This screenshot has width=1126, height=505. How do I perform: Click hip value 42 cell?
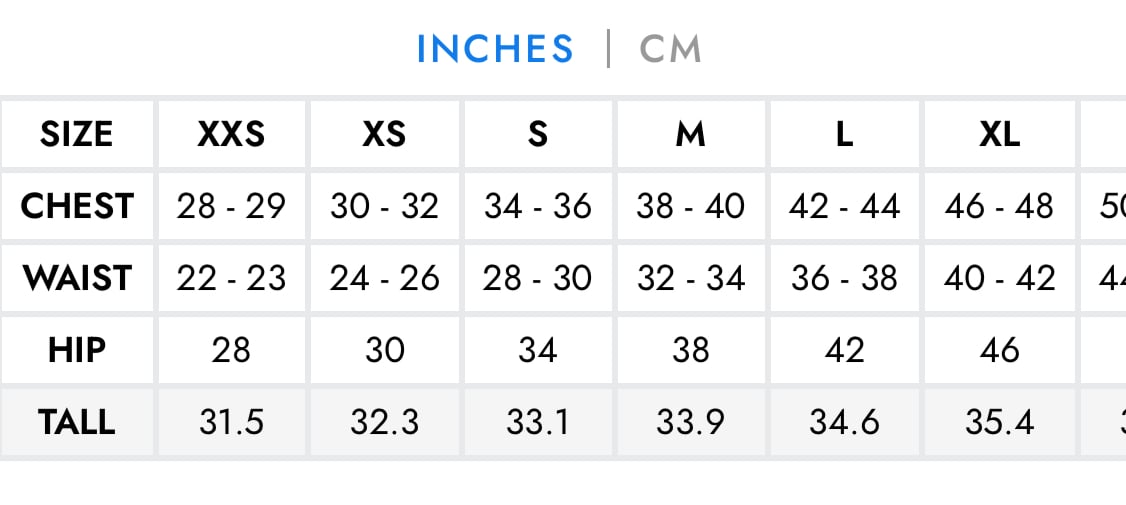click(844, 350)
